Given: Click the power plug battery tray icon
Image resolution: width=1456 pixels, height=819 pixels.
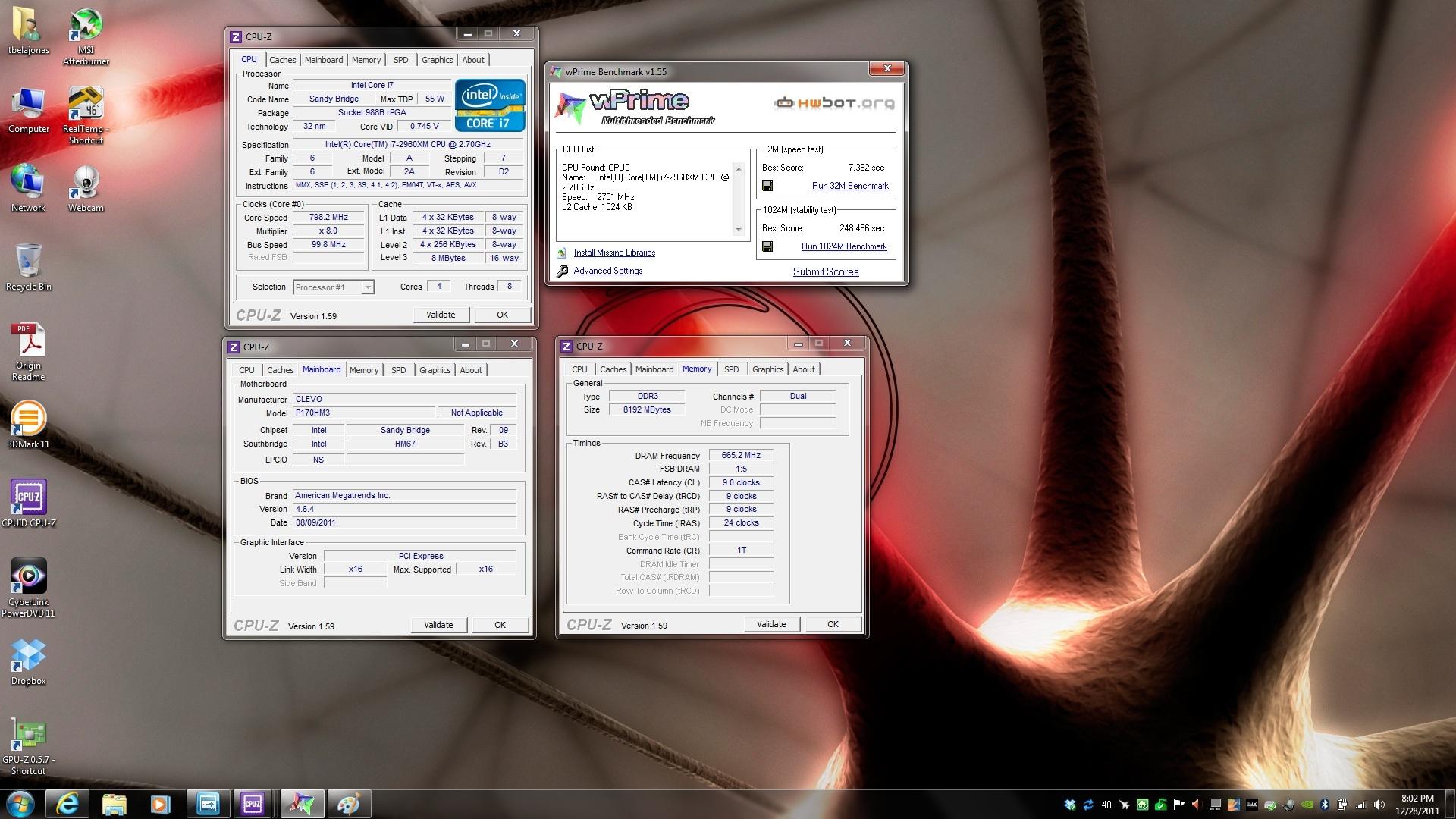Looking at the screenshot, I should pos(1342,805).
